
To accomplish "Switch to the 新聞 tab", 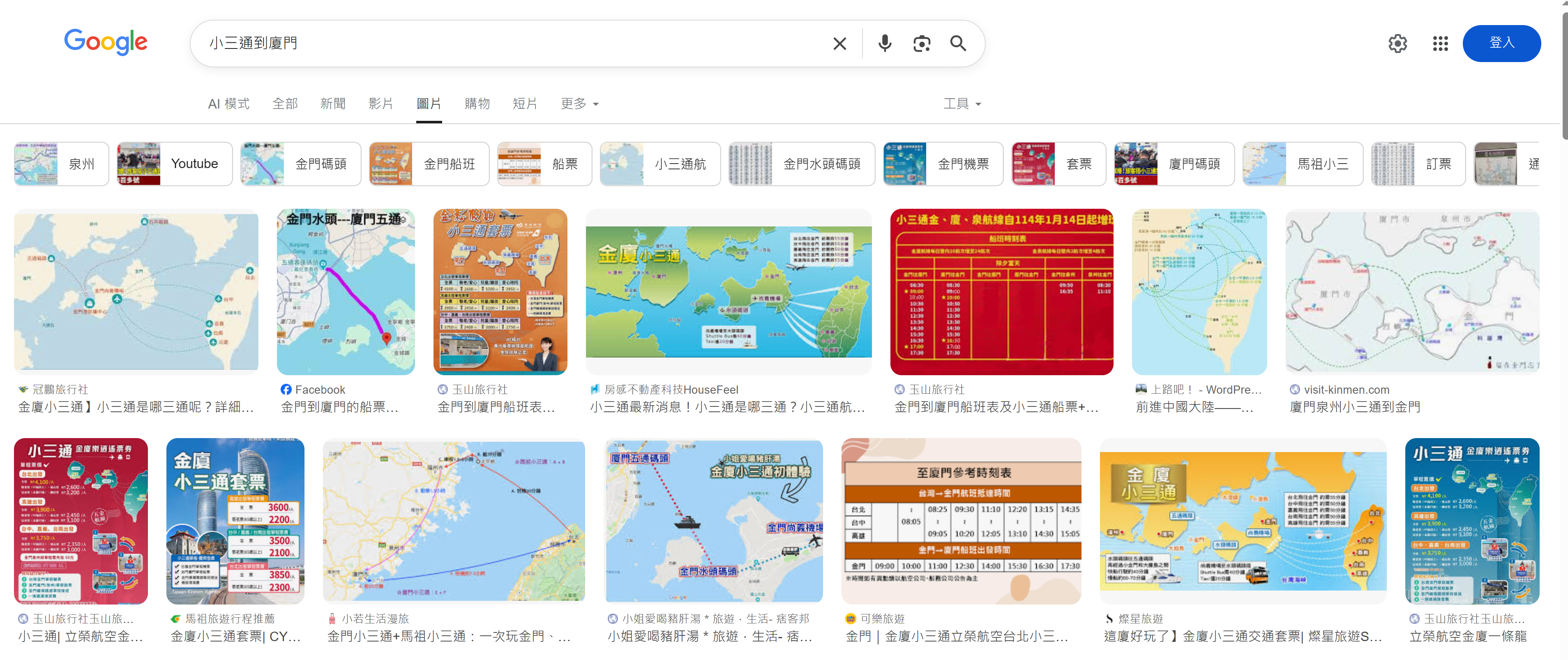I will pyautogui.click(x=332, y=104).
